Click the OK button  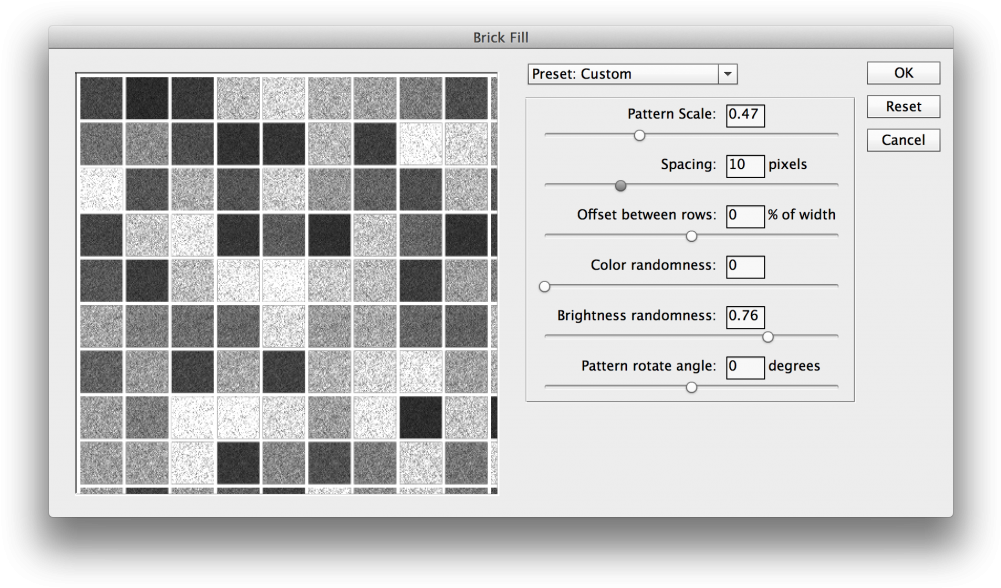[902, 72]
